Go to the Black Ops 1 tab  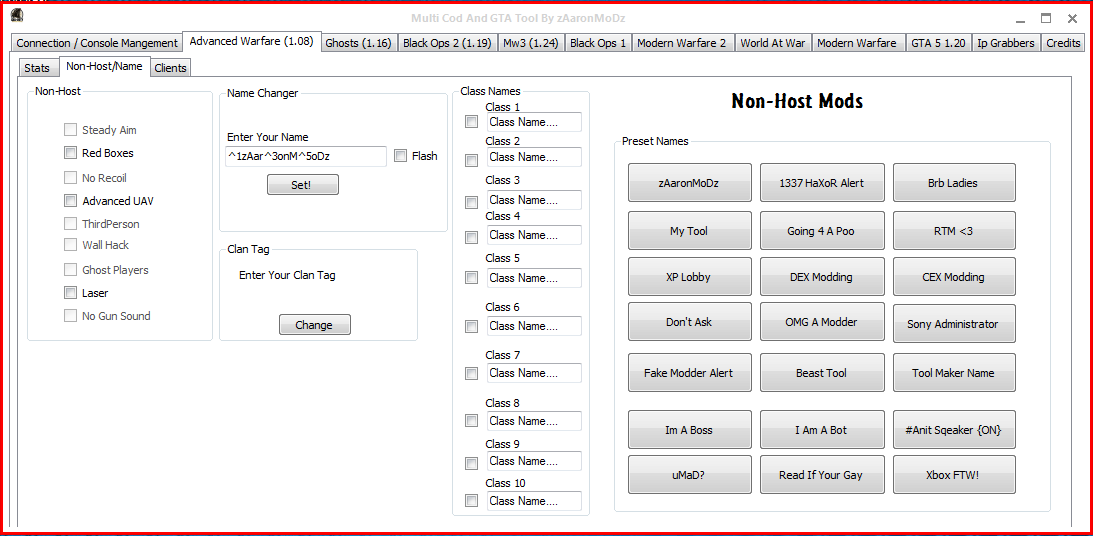pos(598,43)
